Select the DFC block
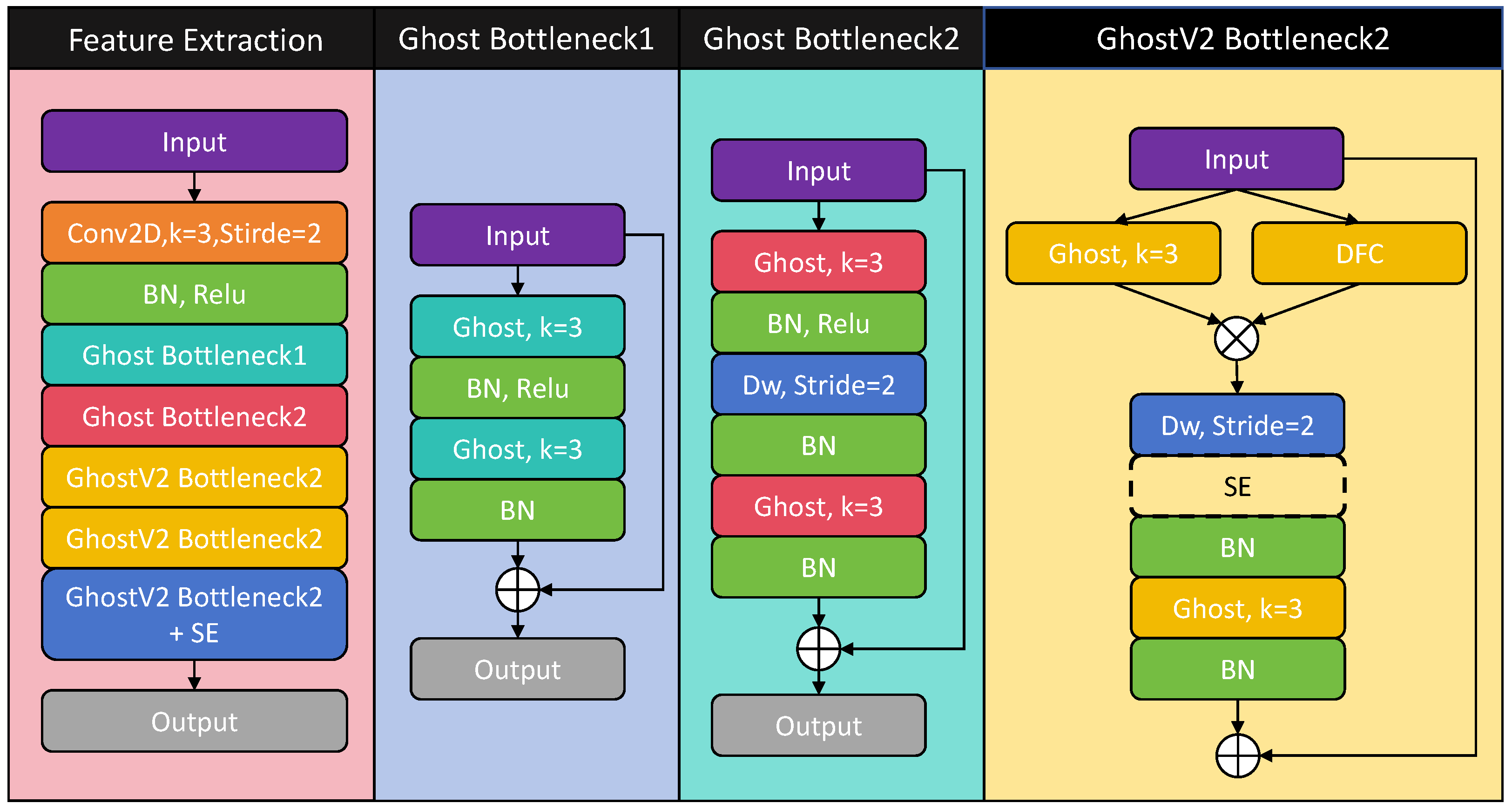This screenshot has height=810, width=1512. [x=1359, y=254]
